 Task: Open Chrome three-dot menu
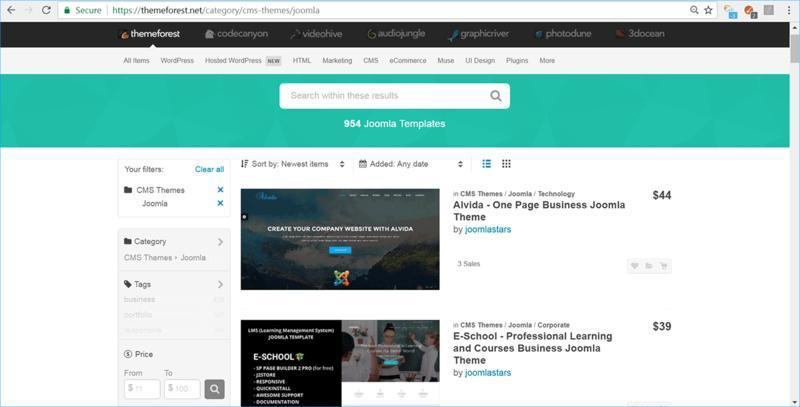click(x=789, y=10)
